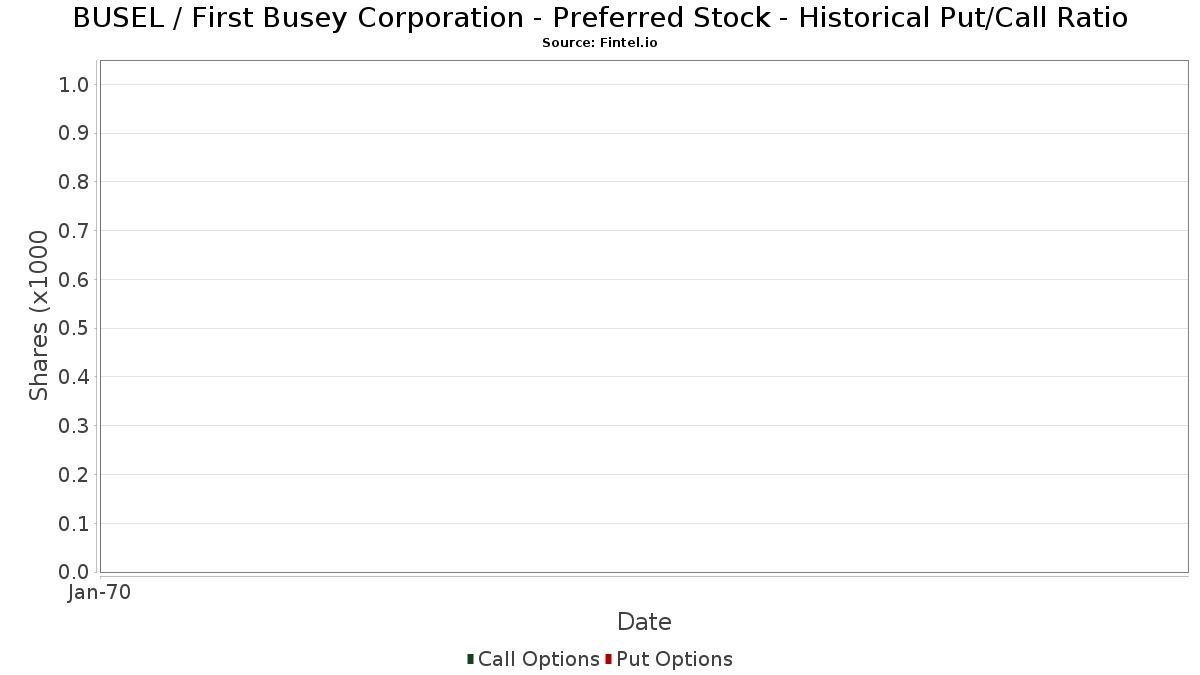Click the 0.0 y-axis tick label
Viewport: 1200px width, 675px height.
coord(74,572)
